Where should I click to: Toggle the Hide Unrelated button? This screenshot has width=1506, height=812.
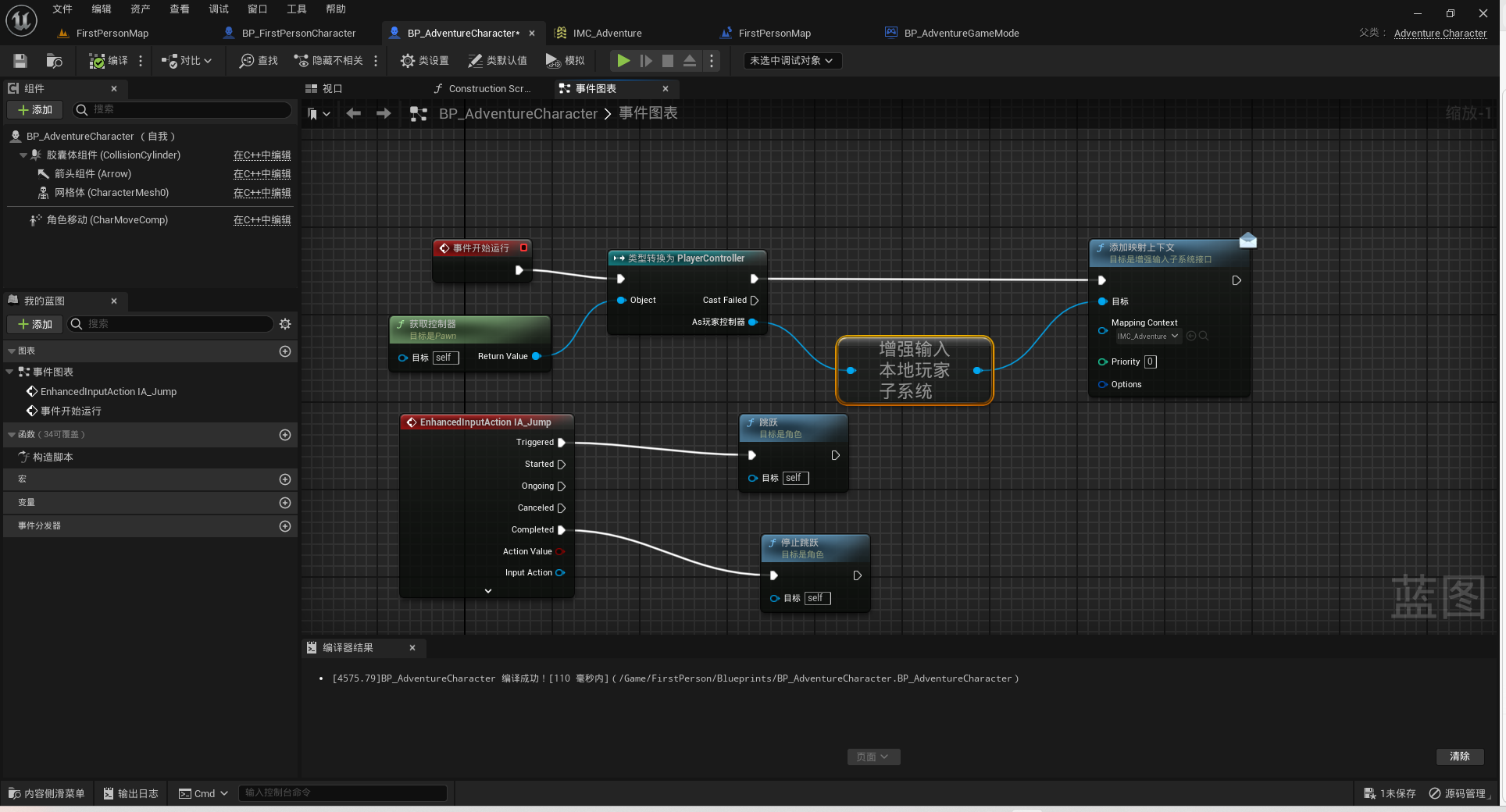tap(329, 61)
